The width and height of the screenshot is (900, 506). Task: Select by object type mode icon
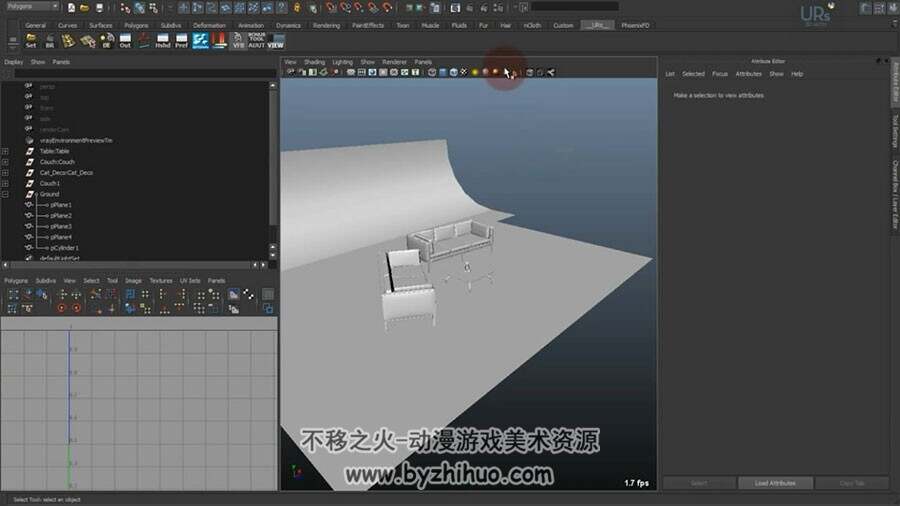click(x=139, y=8)
